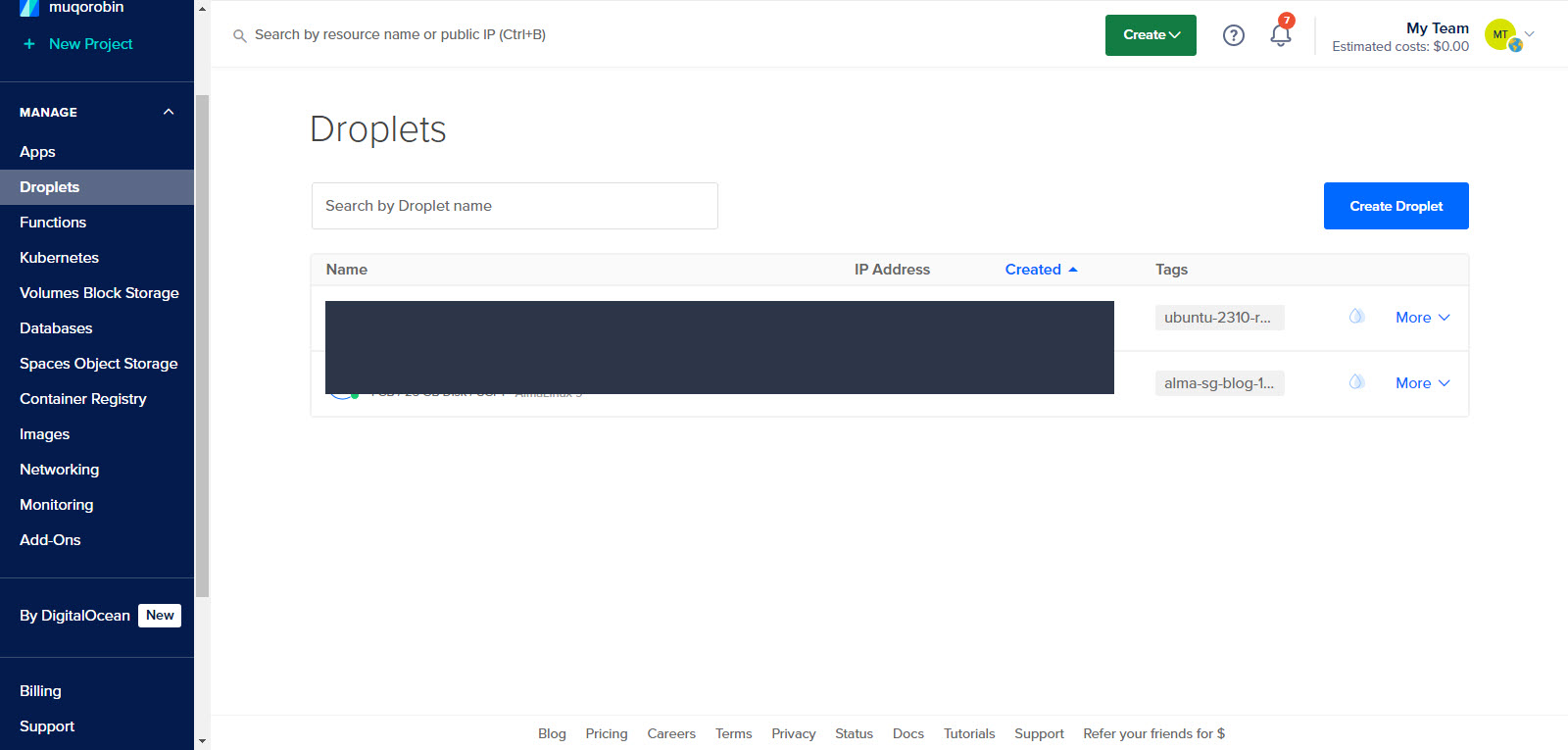Click the ubuntu-2310-r... tag

[x=1219, y=318]
